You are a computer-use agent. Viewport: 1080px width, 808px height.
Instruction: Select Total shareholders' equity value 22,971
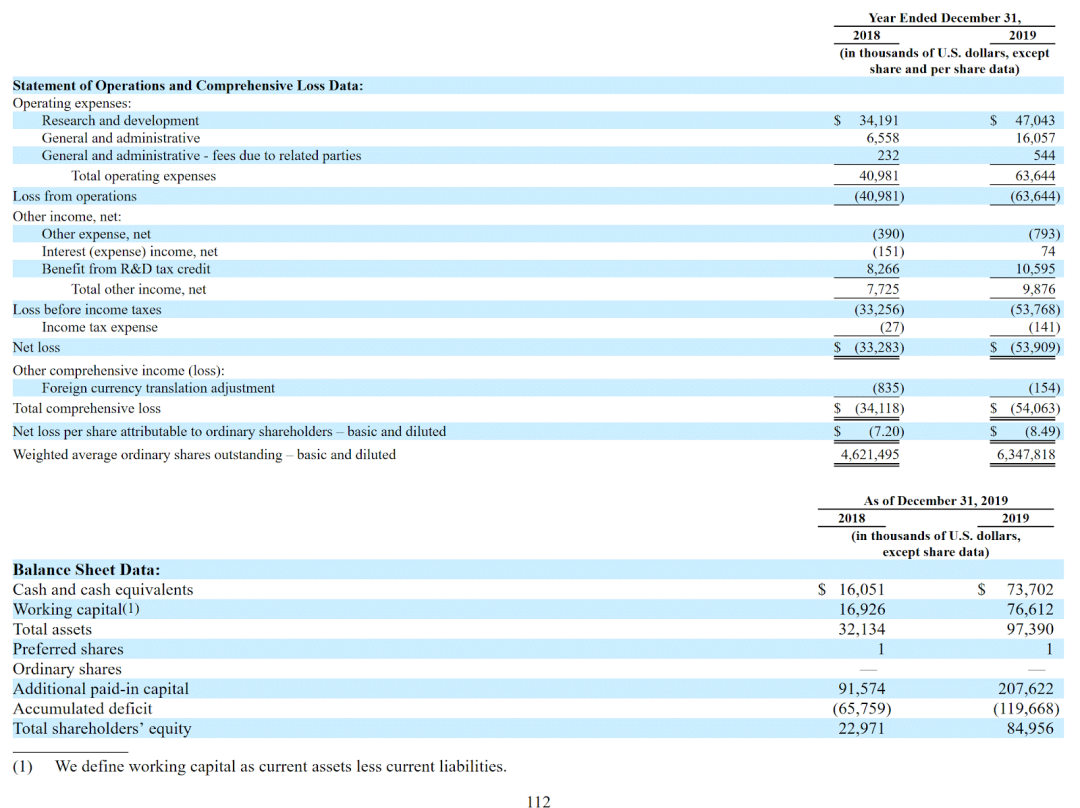(x=861, y=729)
